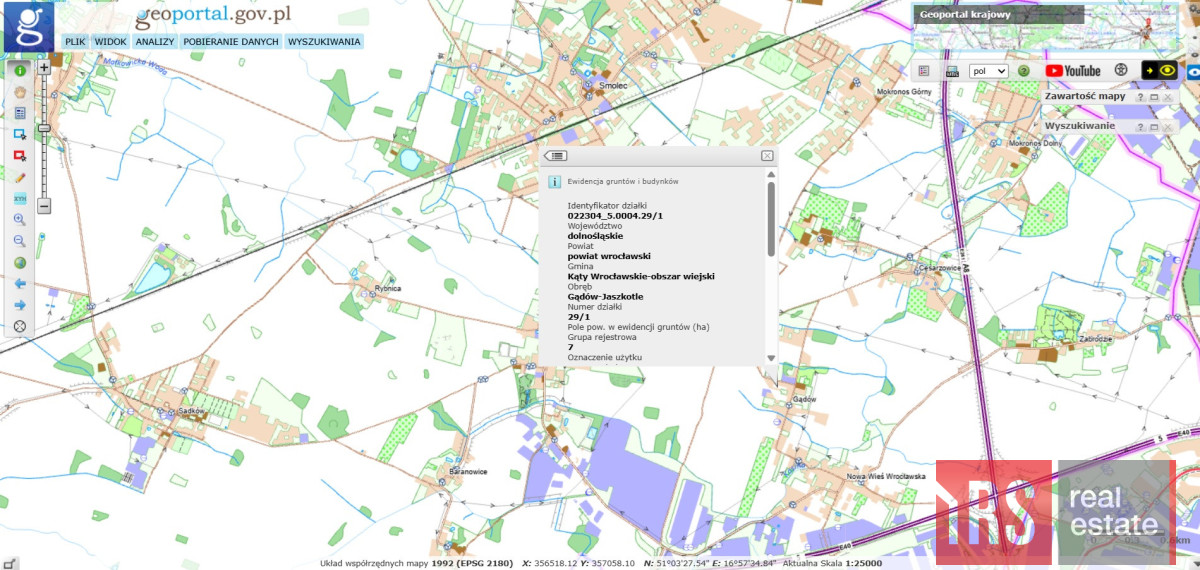
Task: Click the XYH coordinates tool
Action: click(19, 198)
